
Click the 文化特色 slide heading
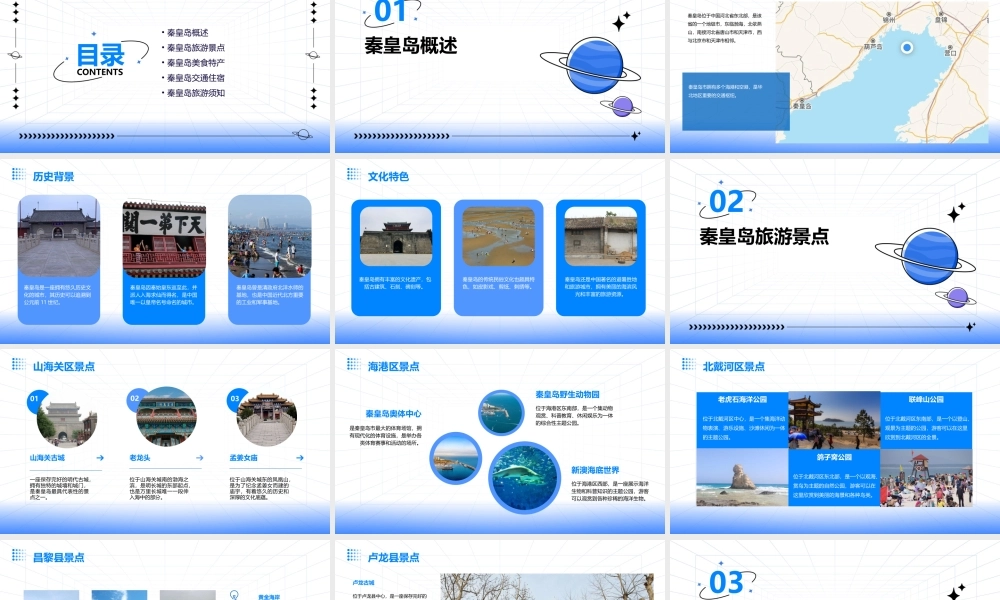(388, 177)
